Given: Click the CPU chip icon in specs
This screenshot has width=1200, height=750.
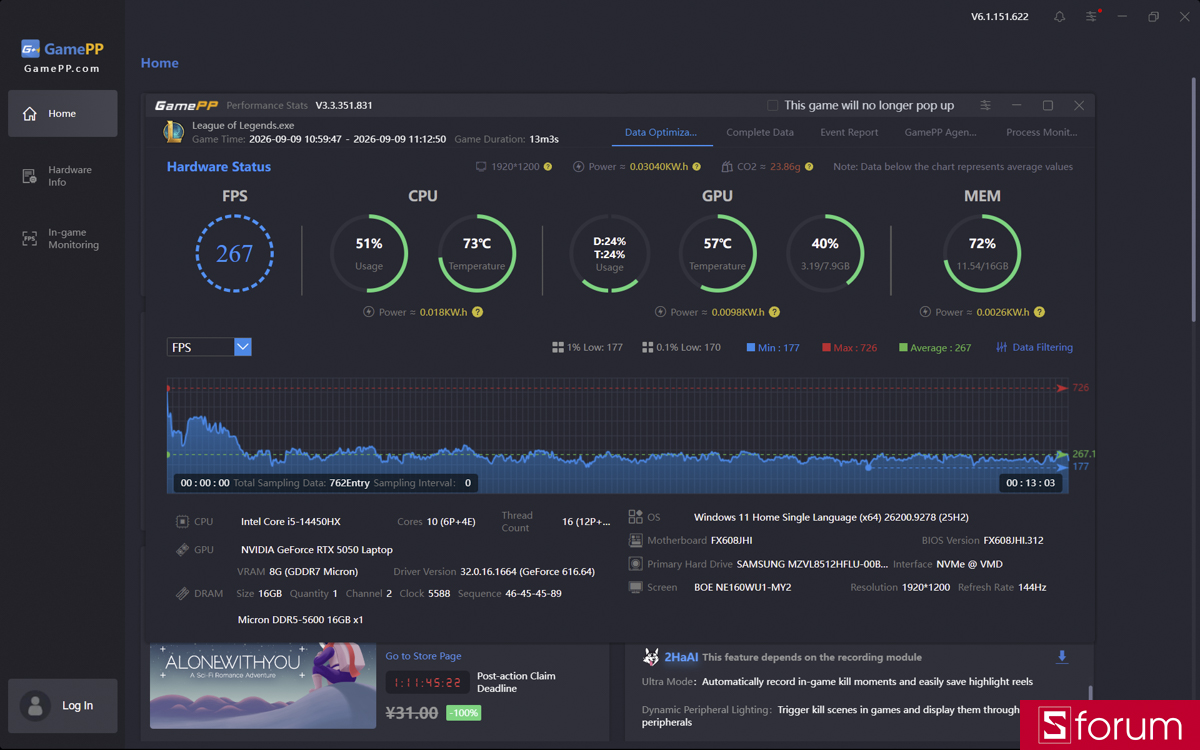Looking at the screenshot, I should point(182,521).
